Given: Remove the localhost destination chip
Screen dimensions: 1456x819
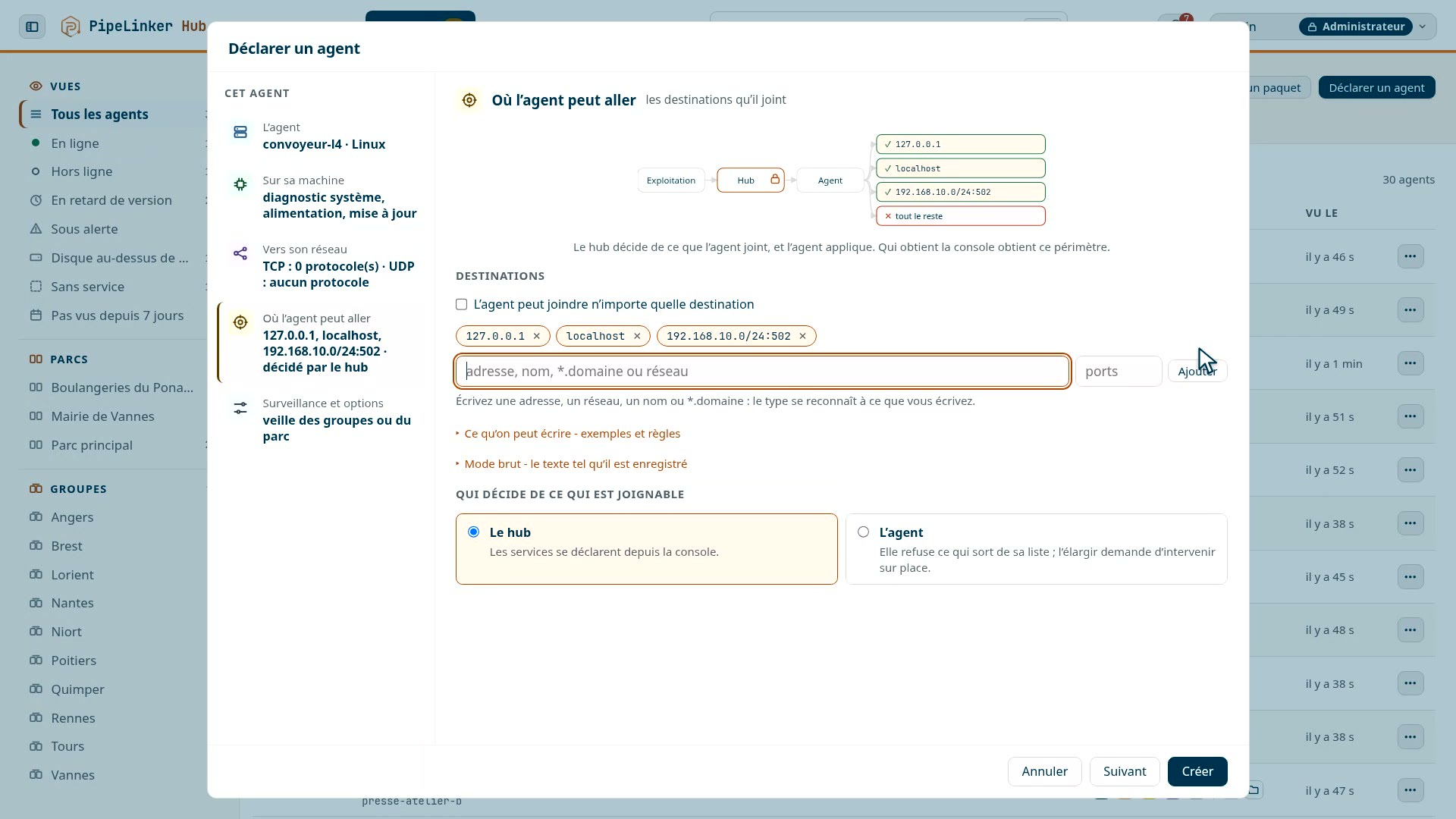Looking at the screenshot, I should tap(637, 336).
